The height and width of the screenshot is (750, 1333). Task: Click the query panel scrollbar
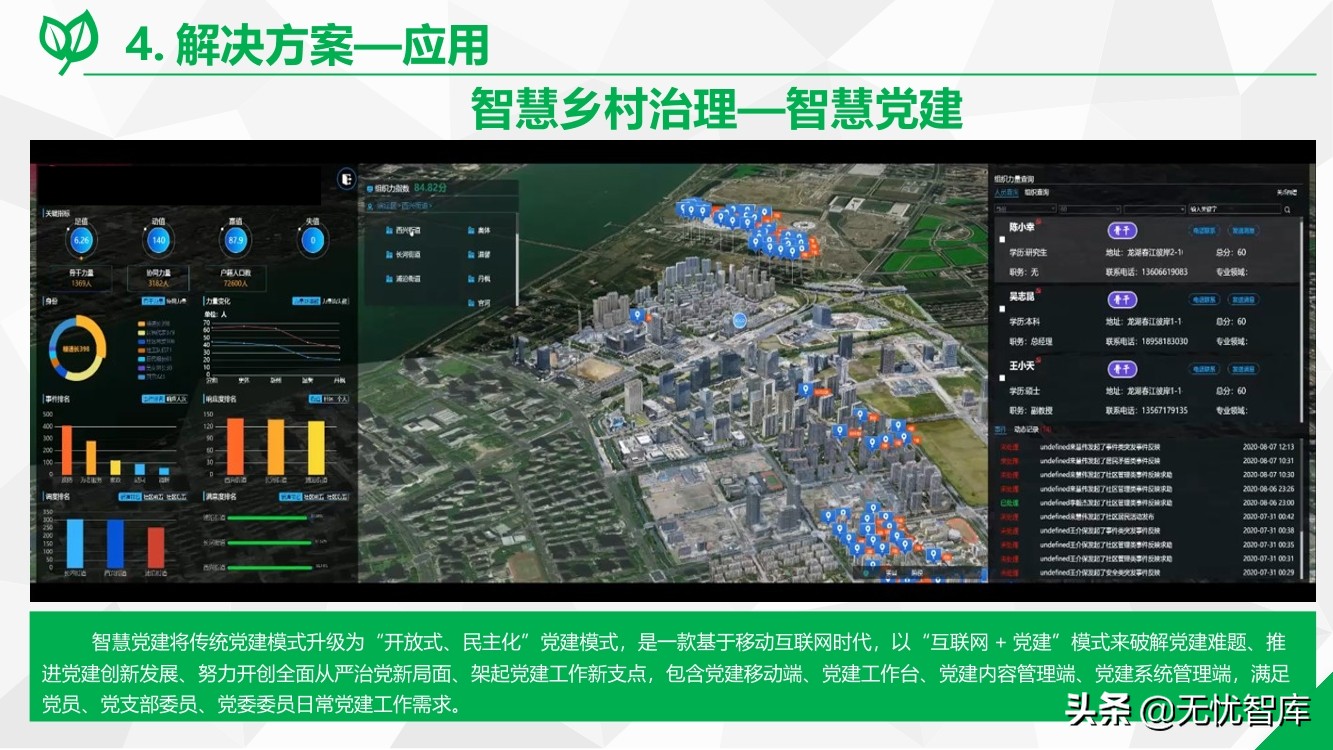[x=1301, y=320]
